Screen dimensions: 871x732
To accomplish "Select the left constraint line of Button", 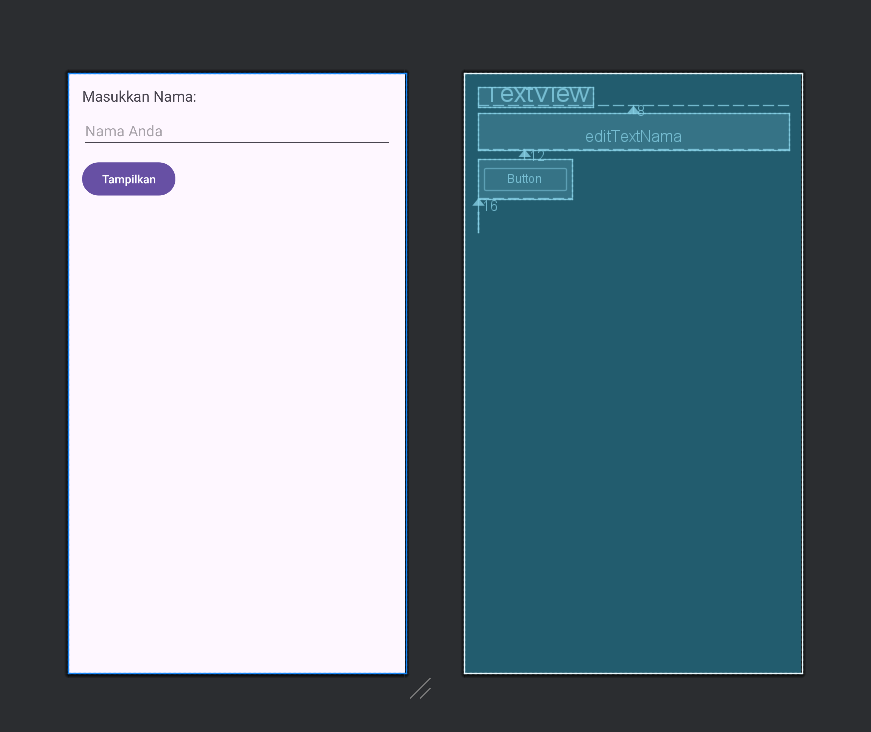I will click(478, 220).
